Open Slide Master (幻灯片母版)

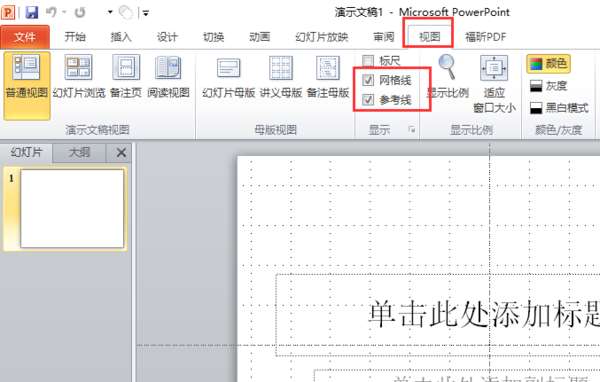pyautogui.click(x=228, y=77)
